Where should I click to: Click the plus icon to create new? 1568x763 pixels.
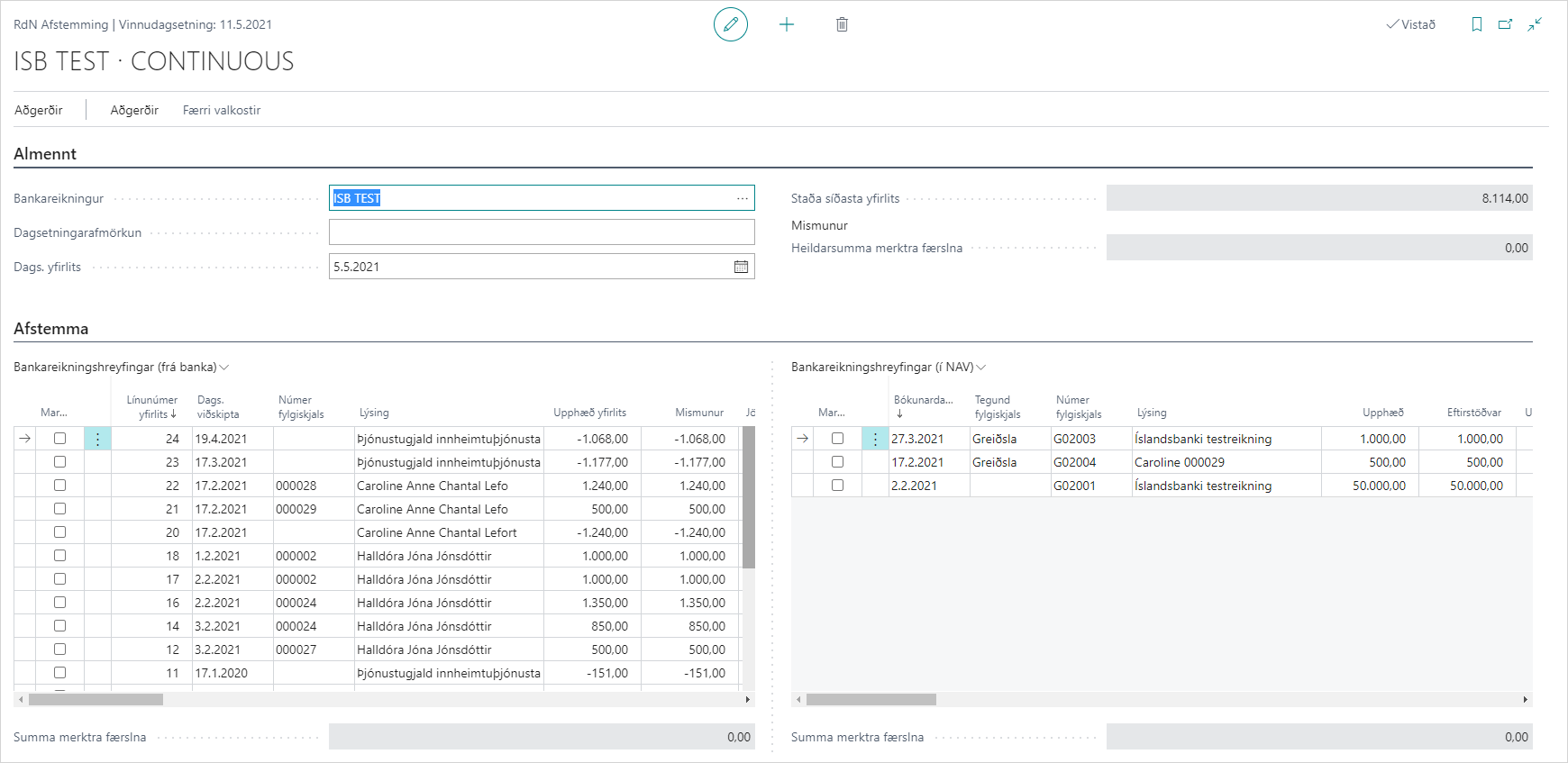tap(787, 24)
